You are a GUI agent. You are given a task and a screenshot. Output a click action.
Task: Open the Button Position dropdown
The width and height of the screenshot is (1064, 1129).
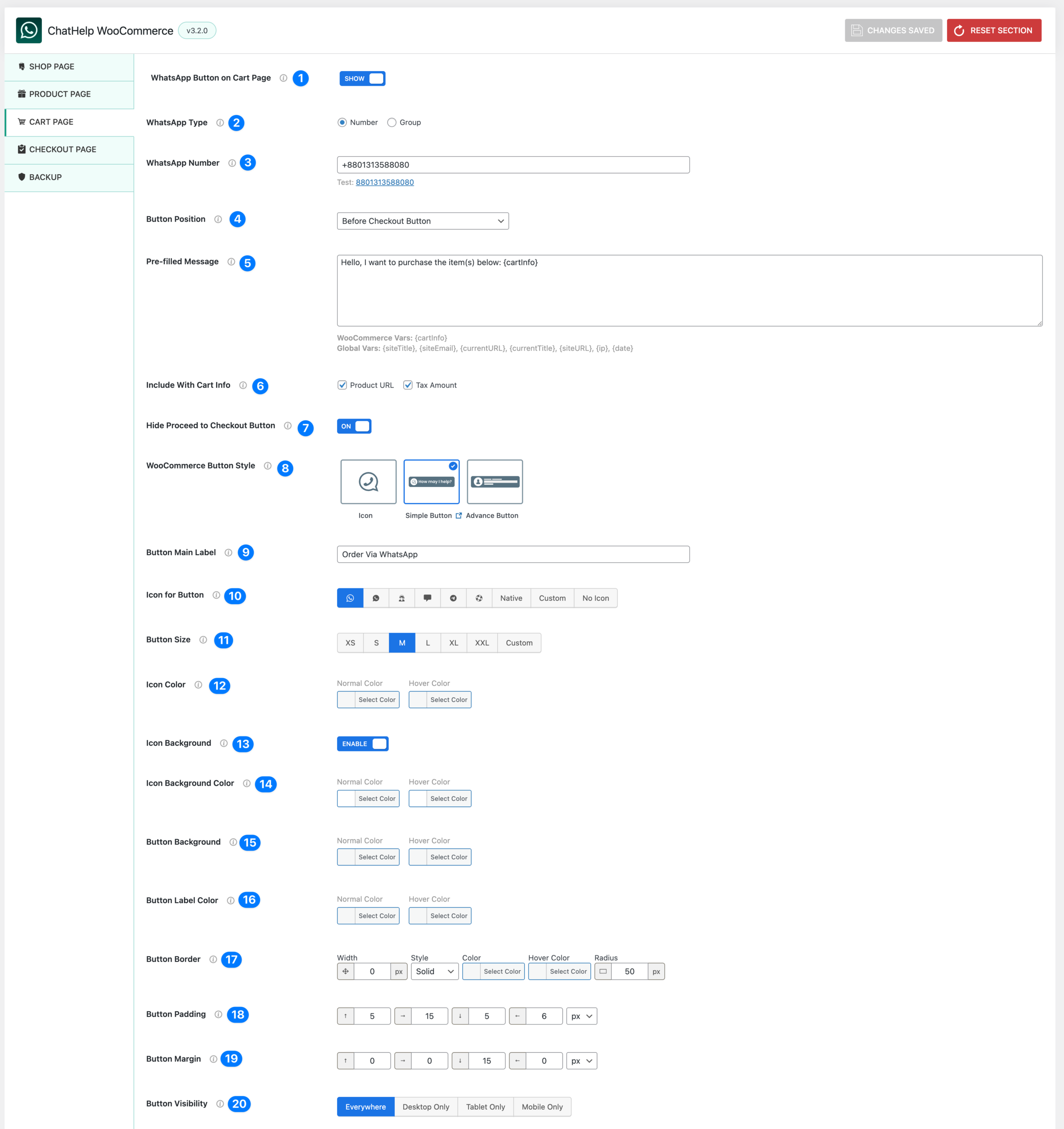click(x=423, y=221)
